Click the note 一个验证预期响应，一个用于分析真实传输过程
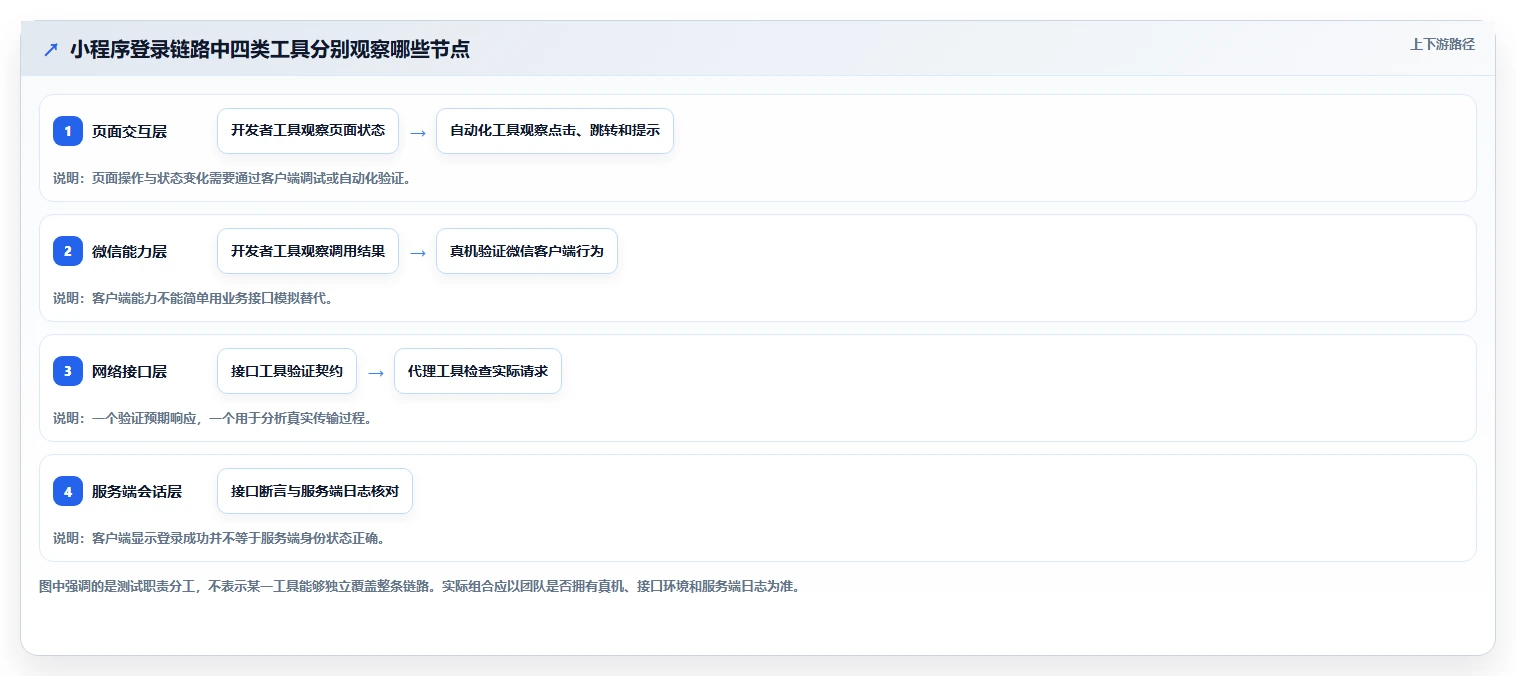 [x=213, y=418]
